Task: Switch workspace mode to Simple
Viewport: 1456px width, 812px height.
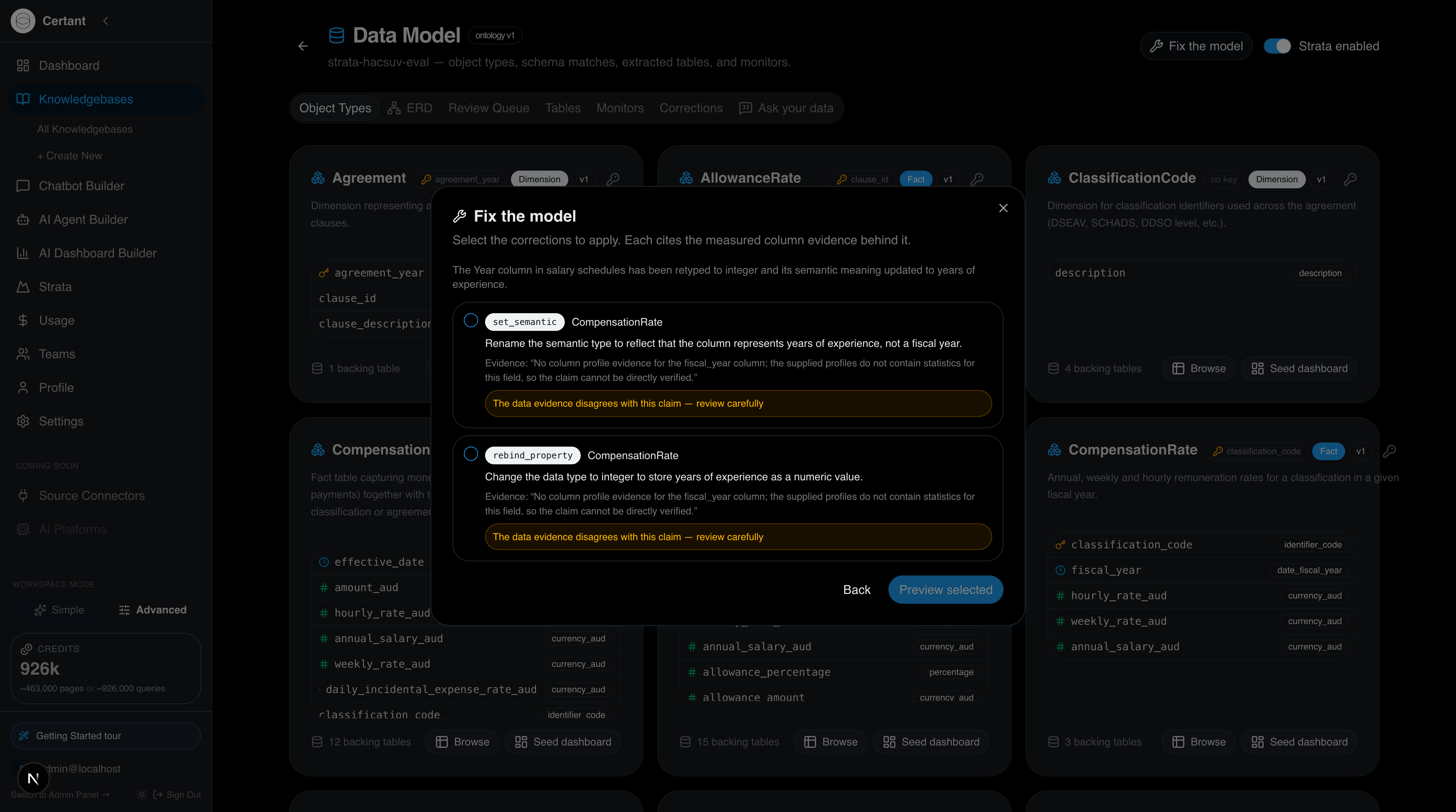Action: point(59,610)
